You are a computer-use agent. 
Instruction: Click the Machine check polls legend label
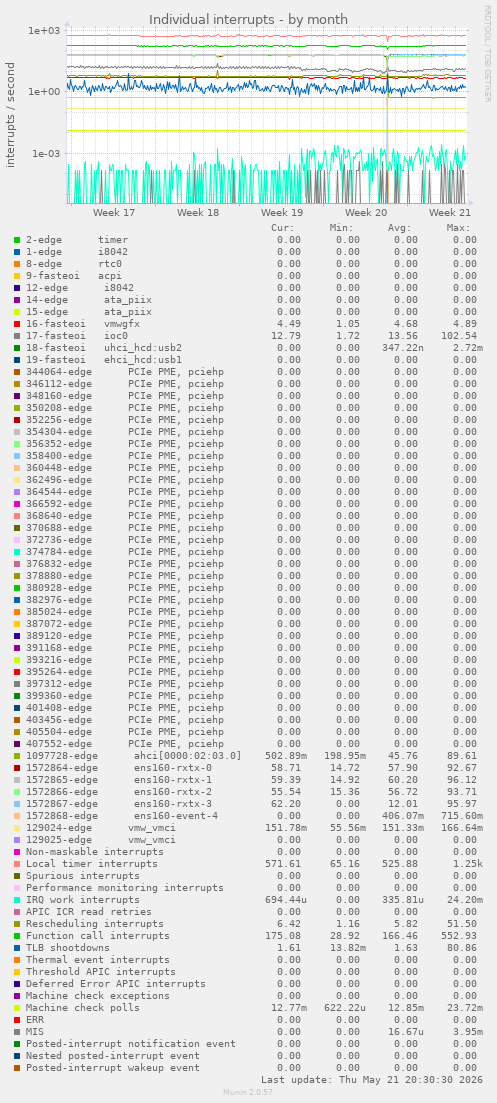pyautogui.click(x=83, y=1007)
